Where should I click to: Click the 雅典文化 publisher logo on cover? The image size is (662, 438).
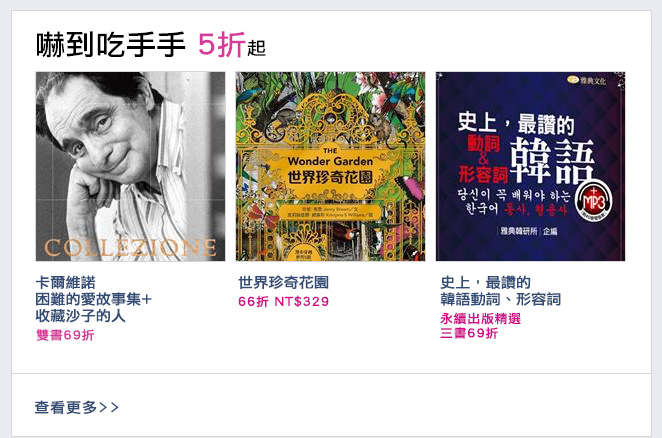(586, 80)
